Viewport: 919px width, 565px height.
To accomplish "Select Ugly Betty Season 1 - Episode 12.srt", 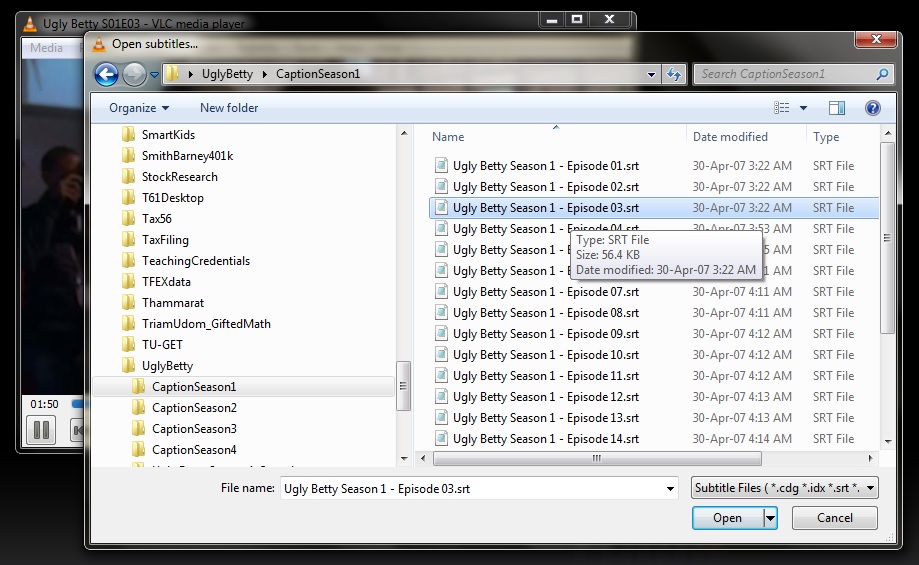I will 546,397.
